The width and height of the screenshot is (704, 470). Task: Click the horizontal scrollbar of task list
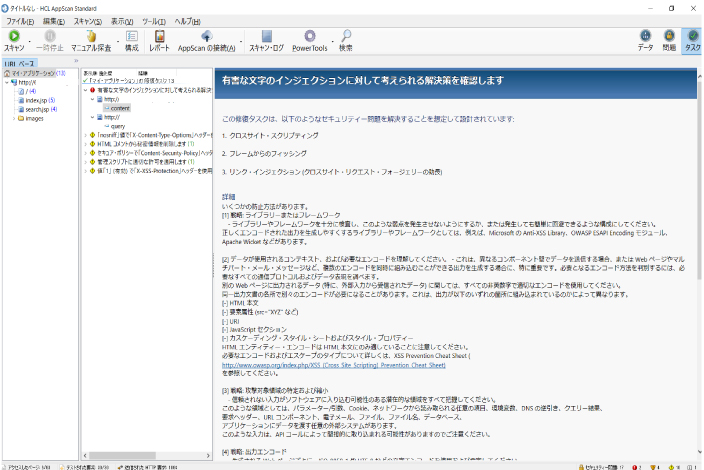point(122,456)
